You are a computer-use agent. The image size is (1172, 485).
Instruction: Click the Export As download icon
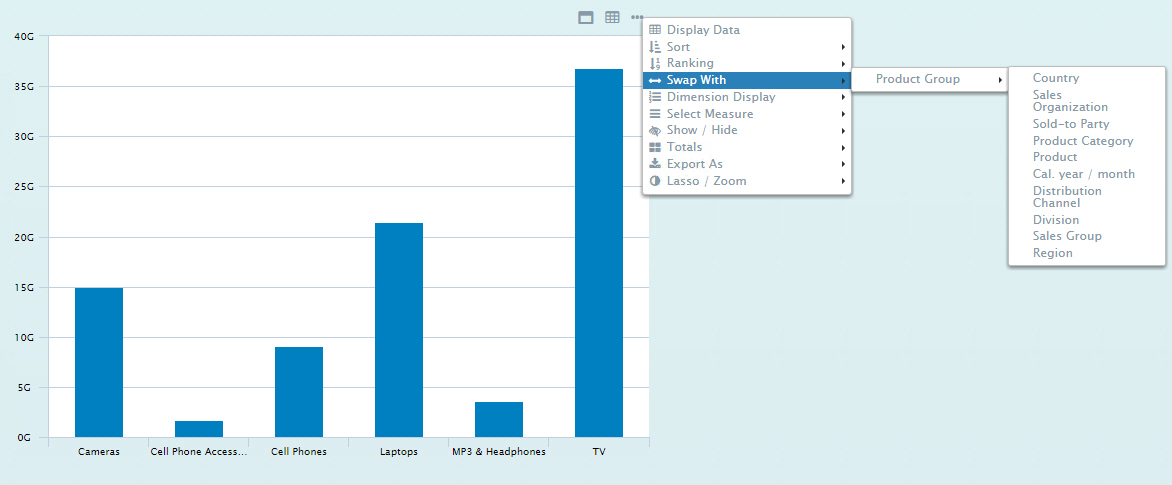(x=655, y=164)
